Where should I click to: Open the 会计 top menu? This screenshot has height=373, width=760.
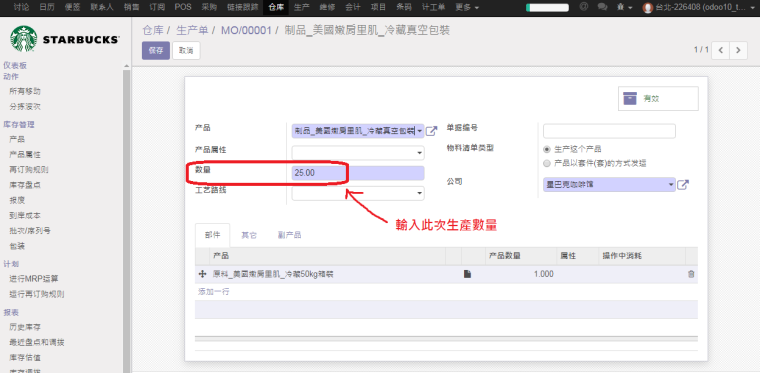pyautogui.click(x=353, y=7)
